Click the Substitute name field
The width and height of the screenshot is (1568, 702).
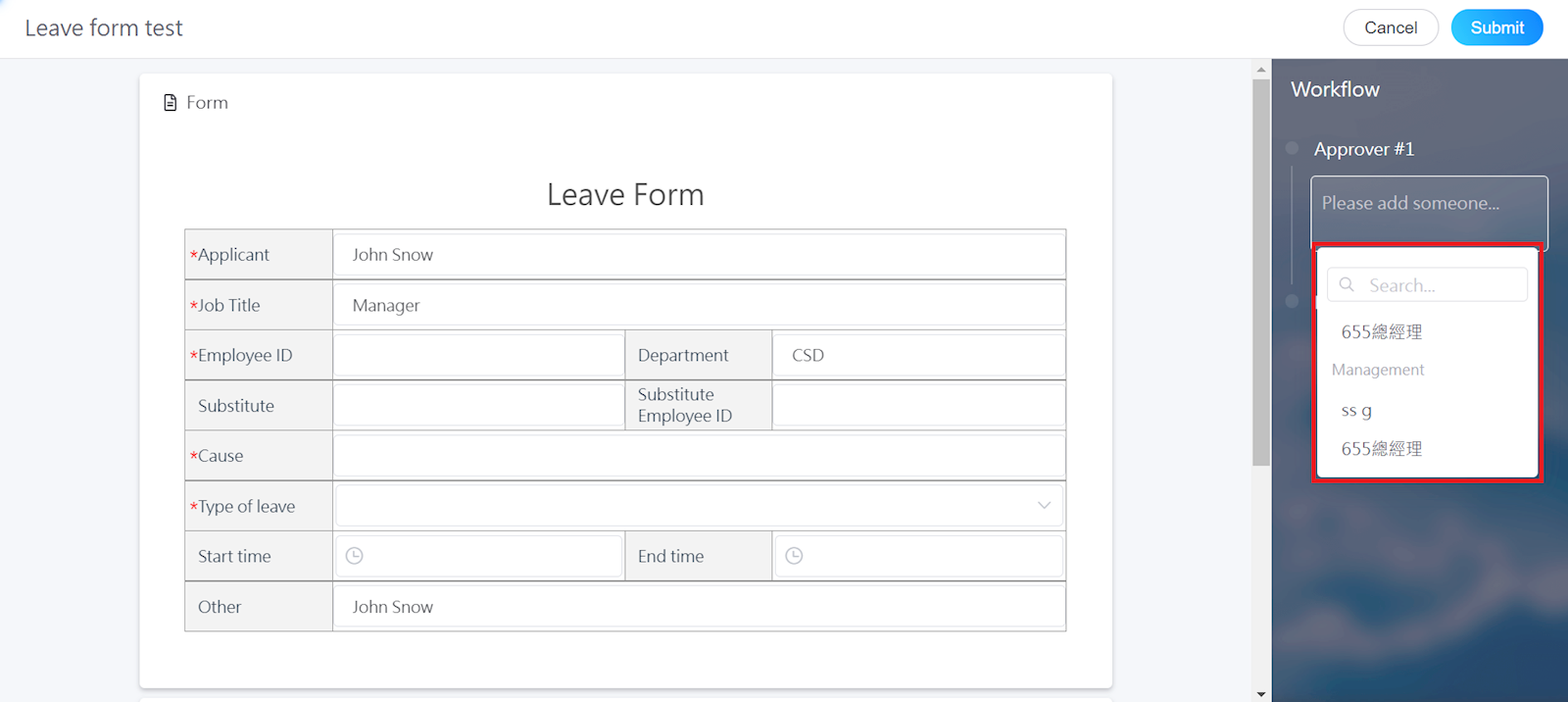point(478,406)
